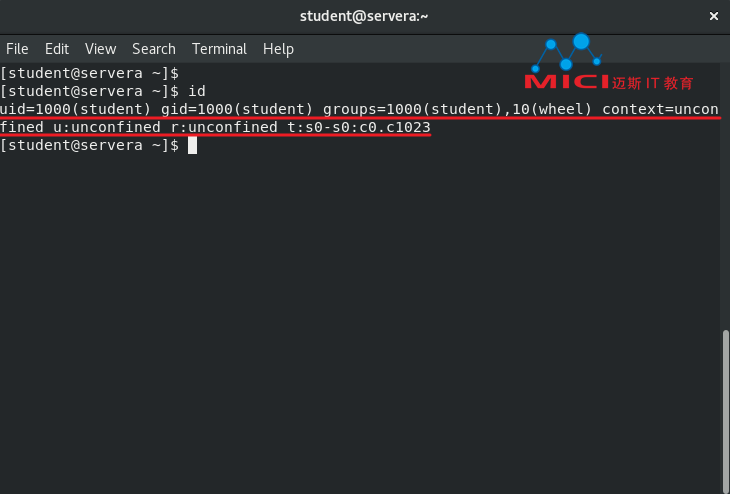730x494 pixels.
Task: Click the 'id' command text
Action: pos(197,91)
